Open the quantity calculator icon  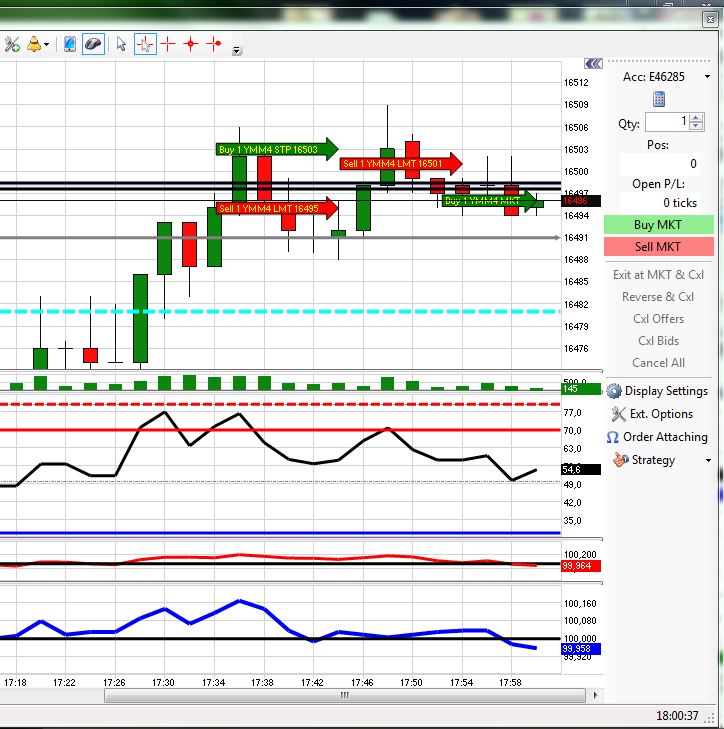pos(659,99)
